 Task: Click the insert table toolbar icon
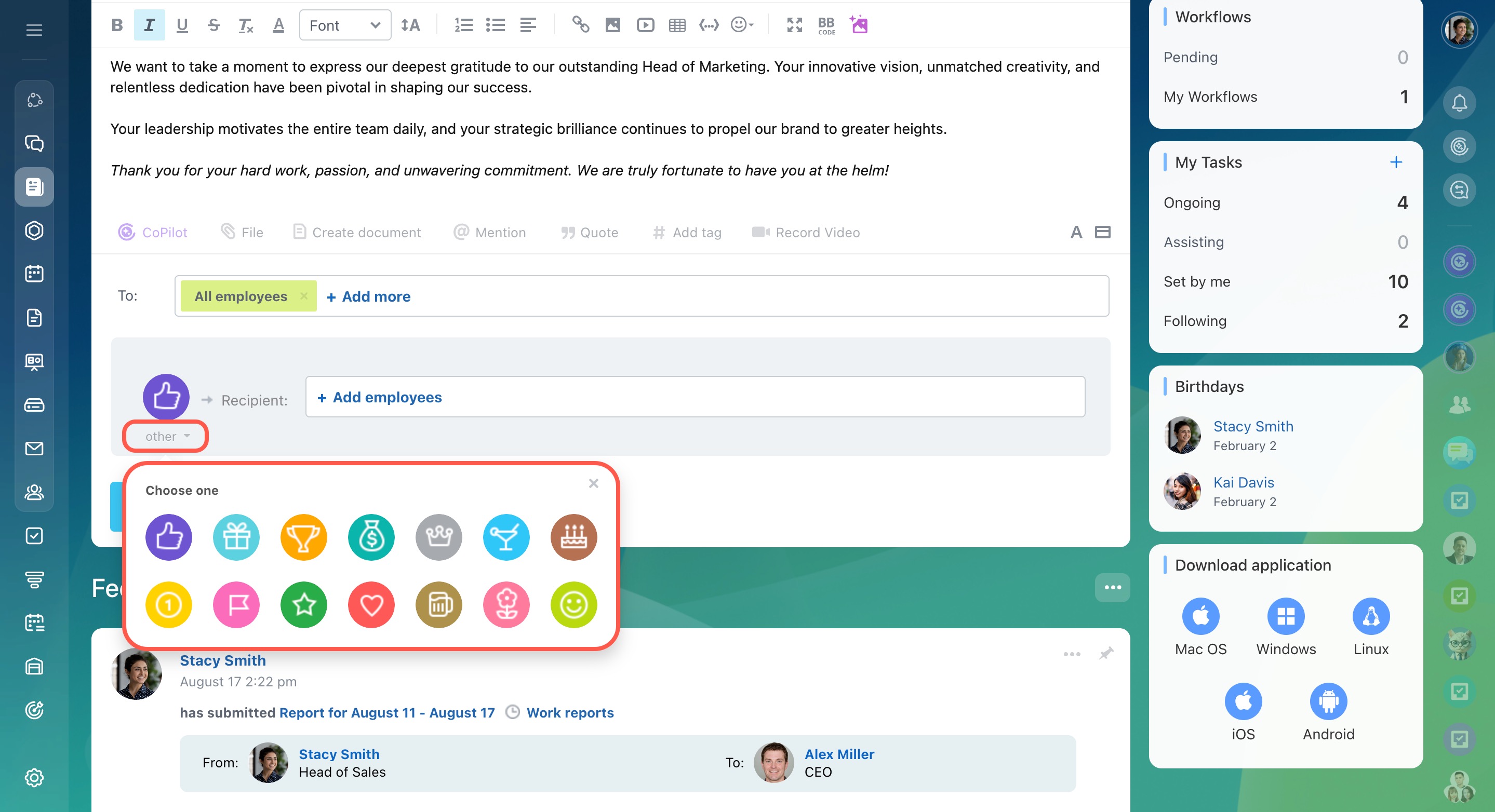pos(677,25)
